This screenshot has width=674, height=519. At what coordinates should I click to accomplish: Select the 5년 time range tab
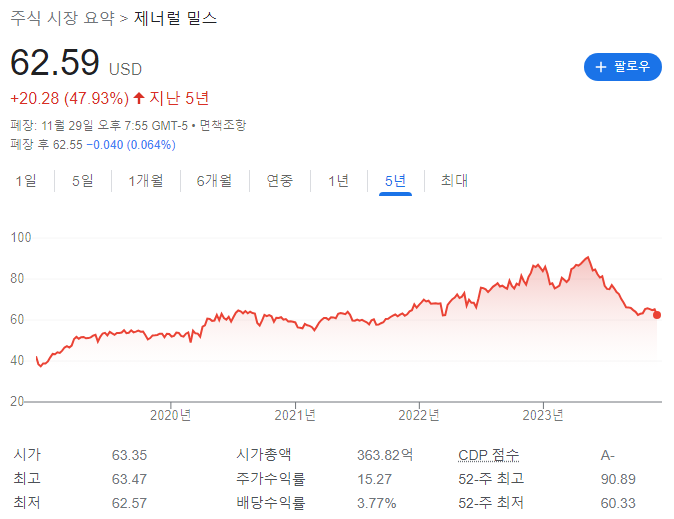pos(395,181)
